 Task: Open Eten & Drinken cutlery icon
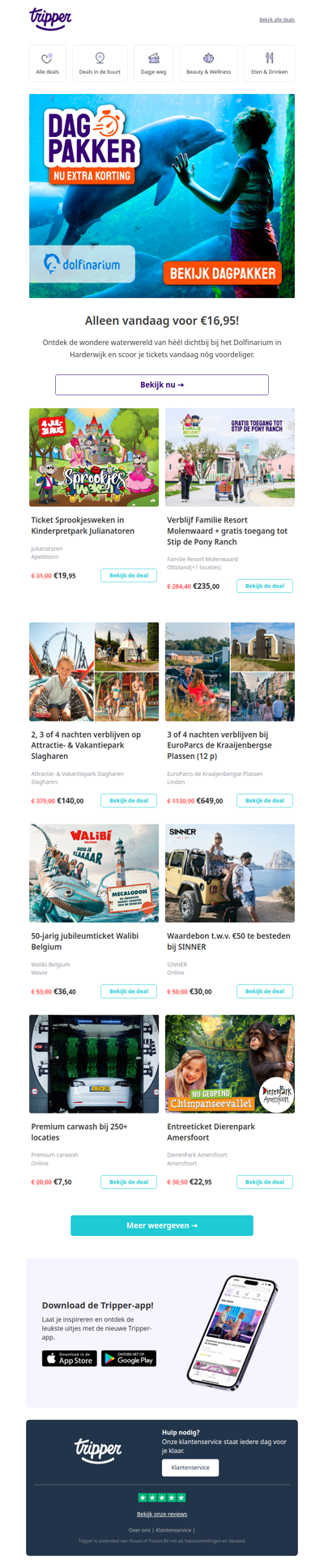click(270, 58)
